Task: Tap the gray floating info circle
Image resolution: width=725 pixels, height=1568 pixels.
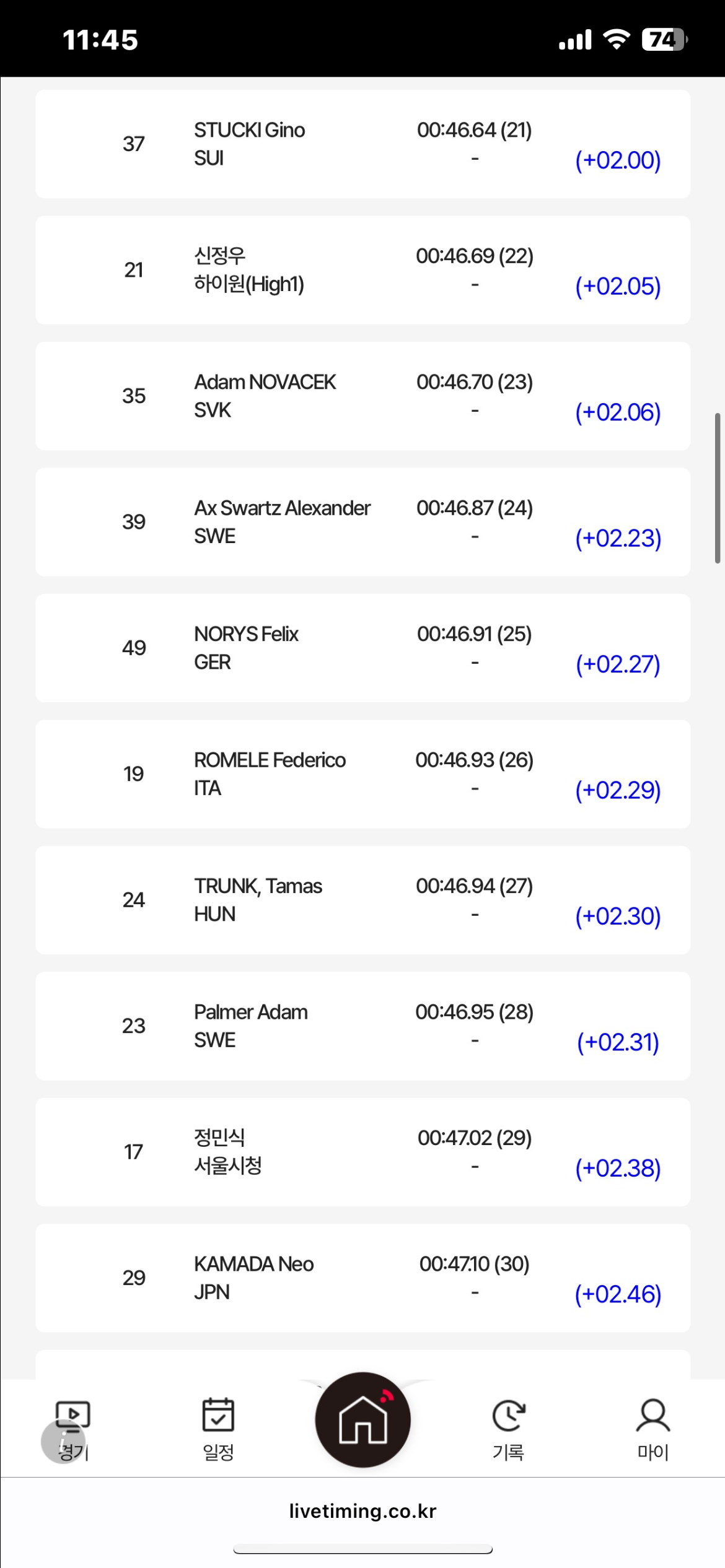Action: point(63,1442)
